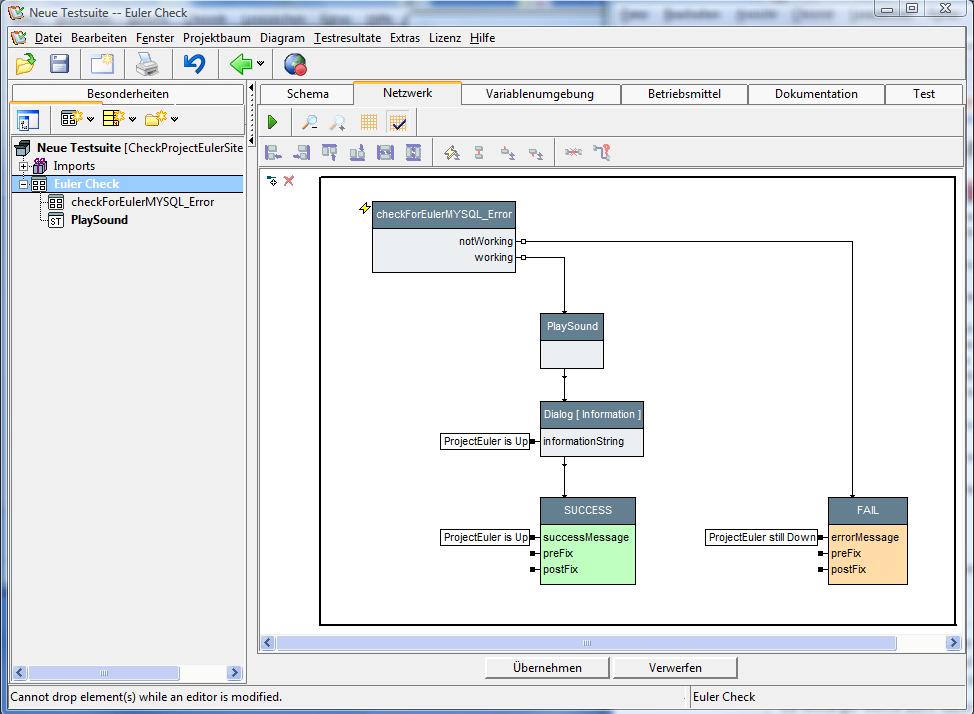The image size is (974, 714).
Task: Click the blue undo arrow icon
Action: (x=194, y=65)
